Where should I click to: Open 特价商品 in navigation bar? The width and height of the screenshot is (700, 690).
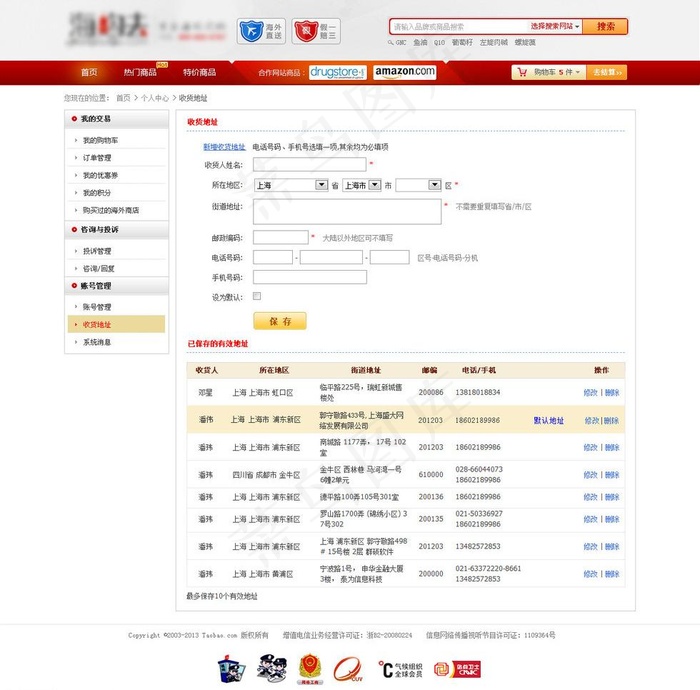[199, 72]
